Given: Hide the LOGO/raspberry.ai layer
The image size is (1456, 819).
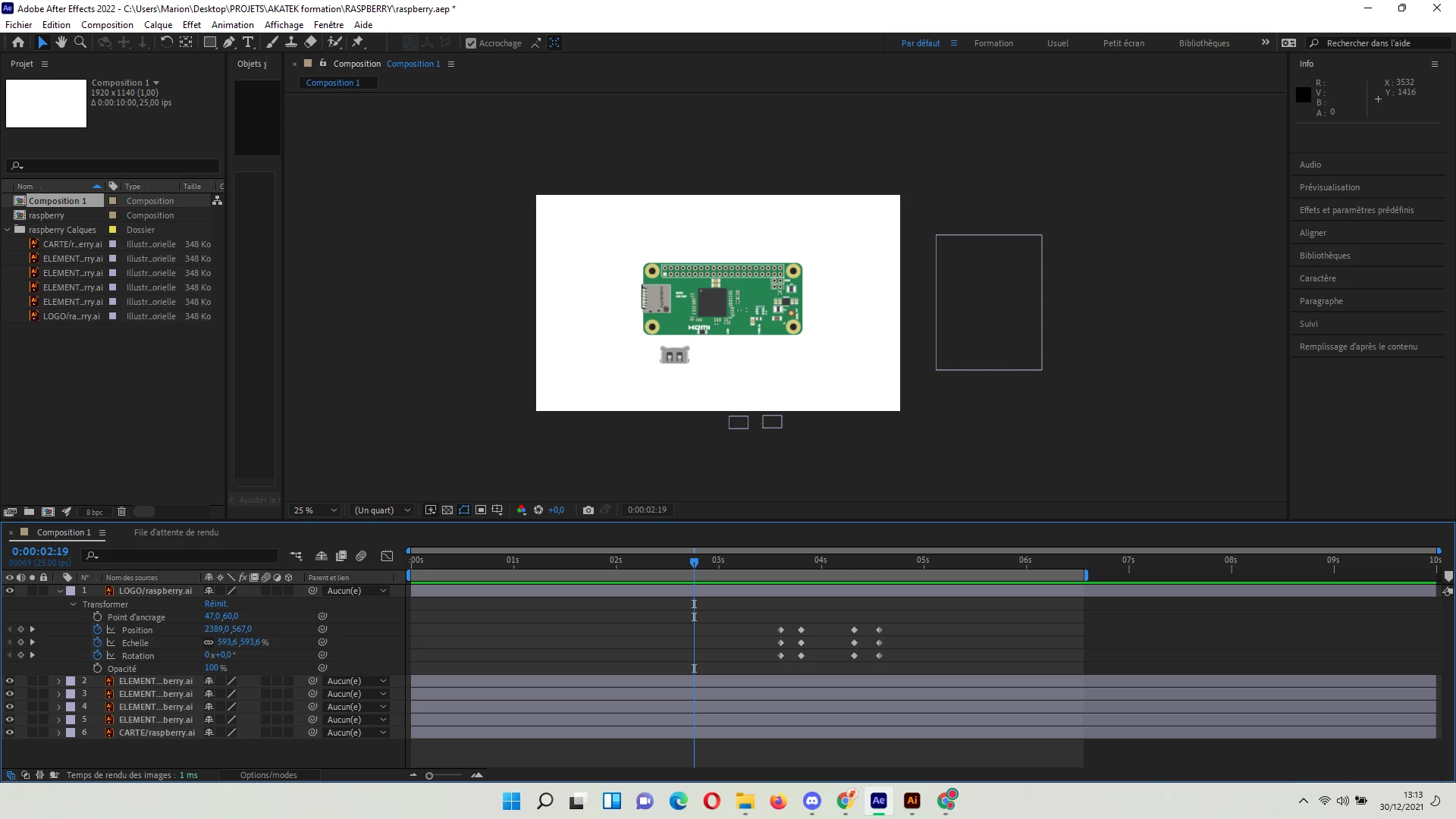Looking at the screenshot, I should point(10,591).
